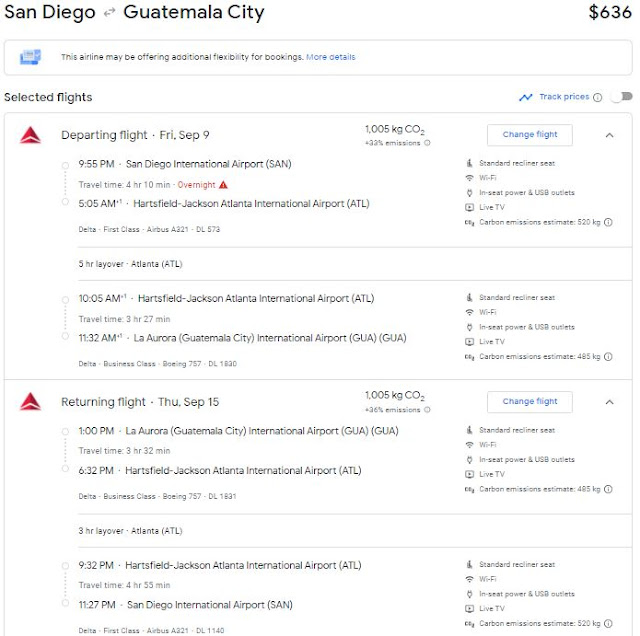640x636 pixels.
Task: Click the +33% emissions info icon
Action: [427, 143]
